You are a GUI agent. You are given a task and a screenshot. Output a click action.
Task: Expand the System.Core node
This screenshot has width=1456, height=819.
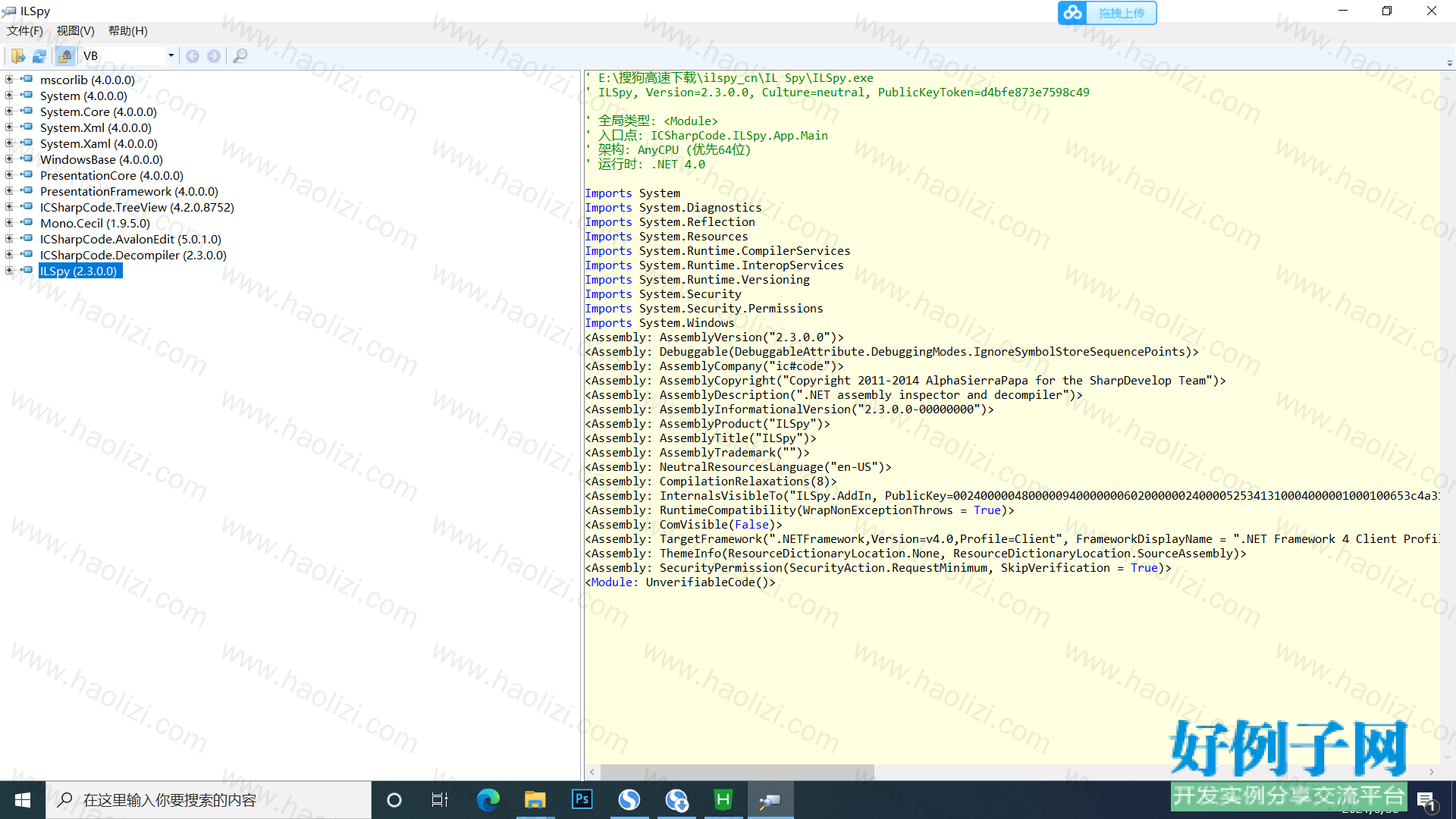tap(9, 111)
